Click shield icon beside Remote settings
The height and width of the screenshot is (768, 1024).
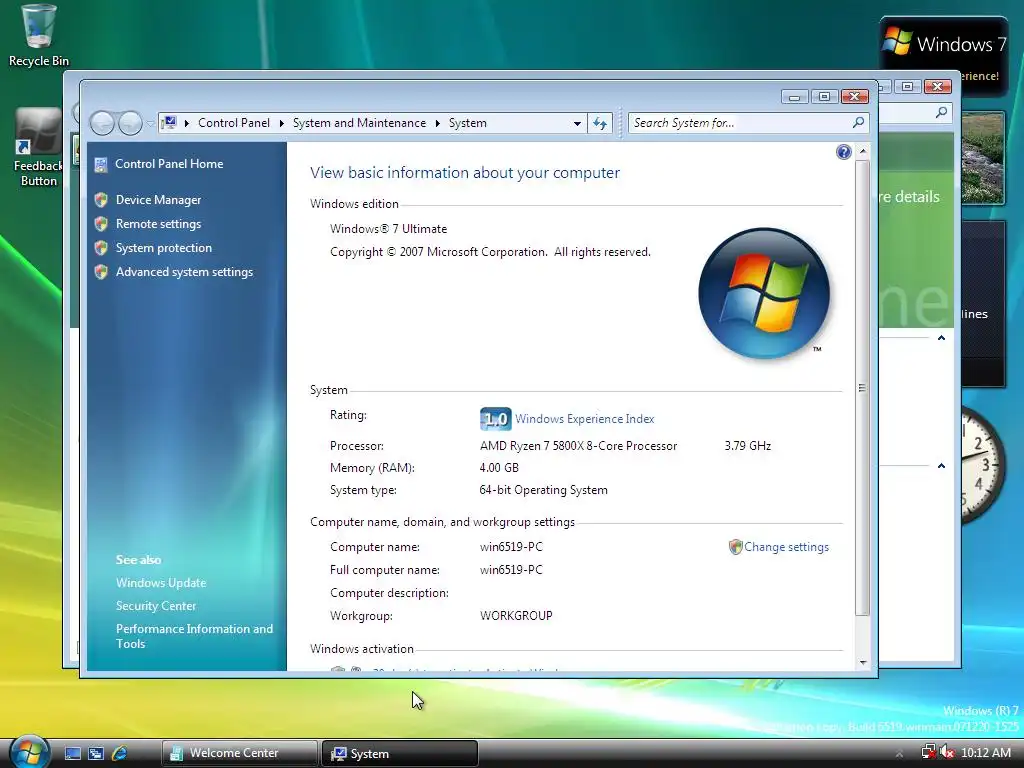[x=101, y=224]
